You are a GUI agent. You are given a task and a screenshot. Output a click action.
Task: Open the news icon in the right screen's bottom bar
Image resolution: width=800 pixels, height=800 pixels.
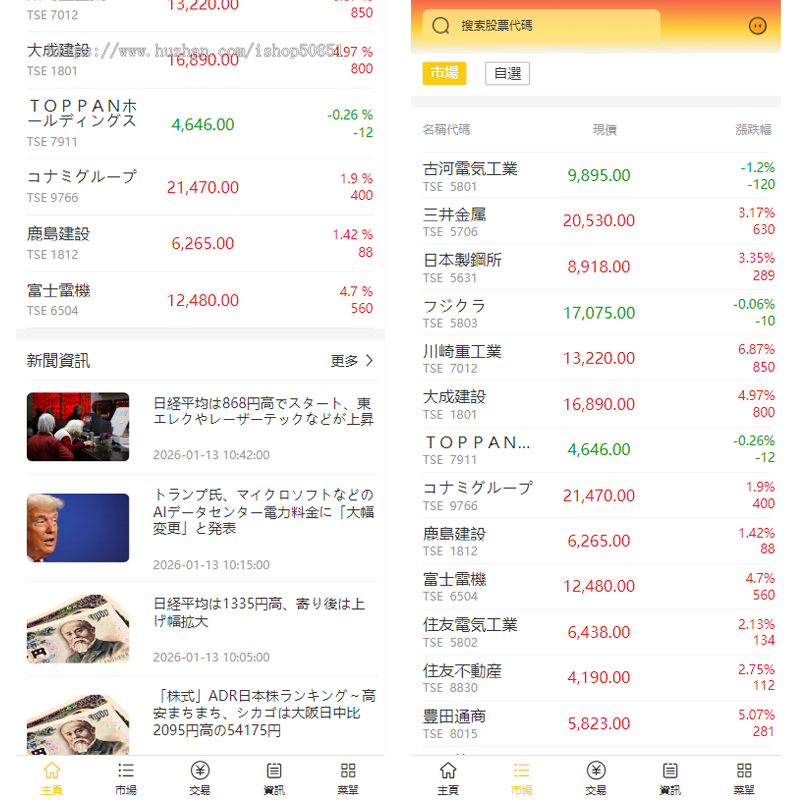tap(670, 770)
